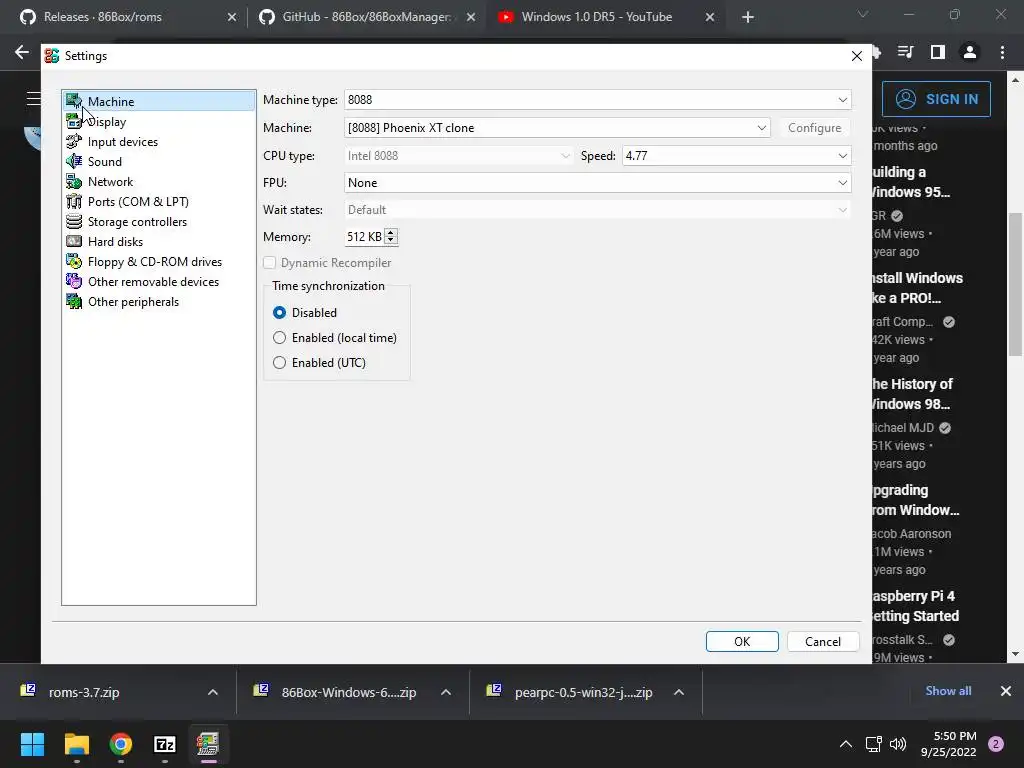
Task: Open the FPU dropdown
Action: tap(598, 183)
